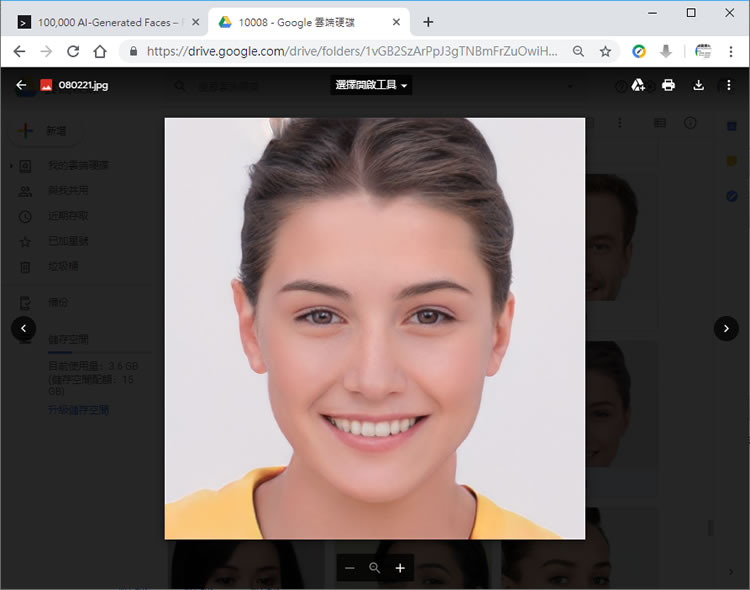This screenshot has width=750, height=590.
Task: Click the browser back arrow button
Action: pyautogui.click(x=19, y=51)
